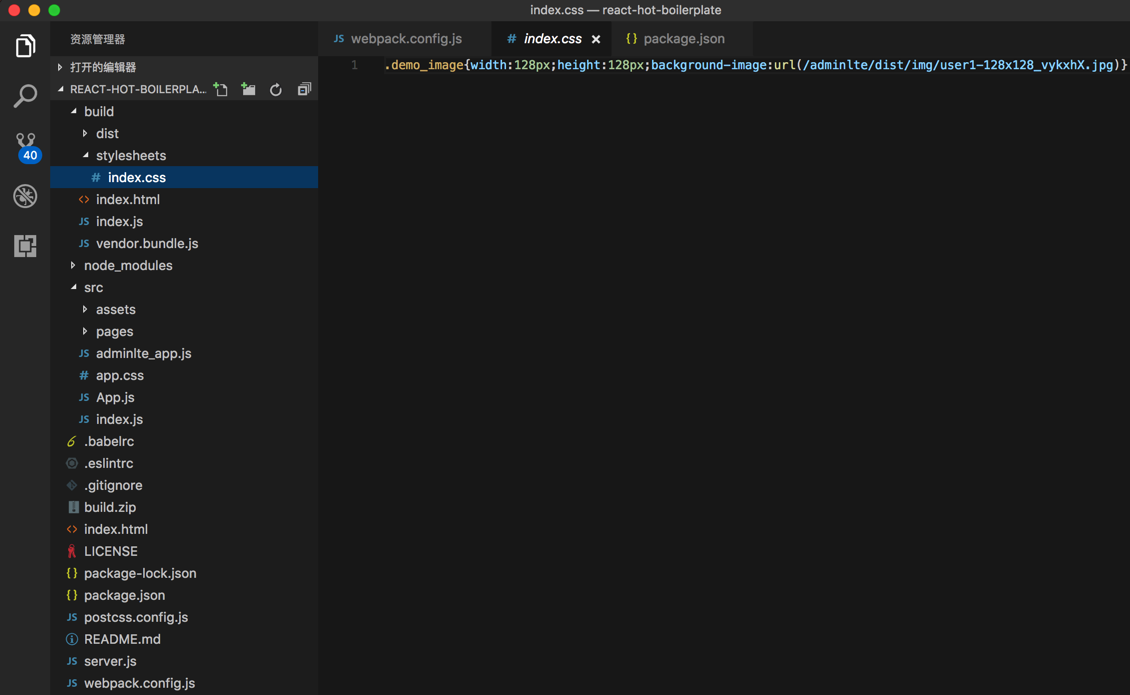Select the build.zip file

[x=184, y=508]
